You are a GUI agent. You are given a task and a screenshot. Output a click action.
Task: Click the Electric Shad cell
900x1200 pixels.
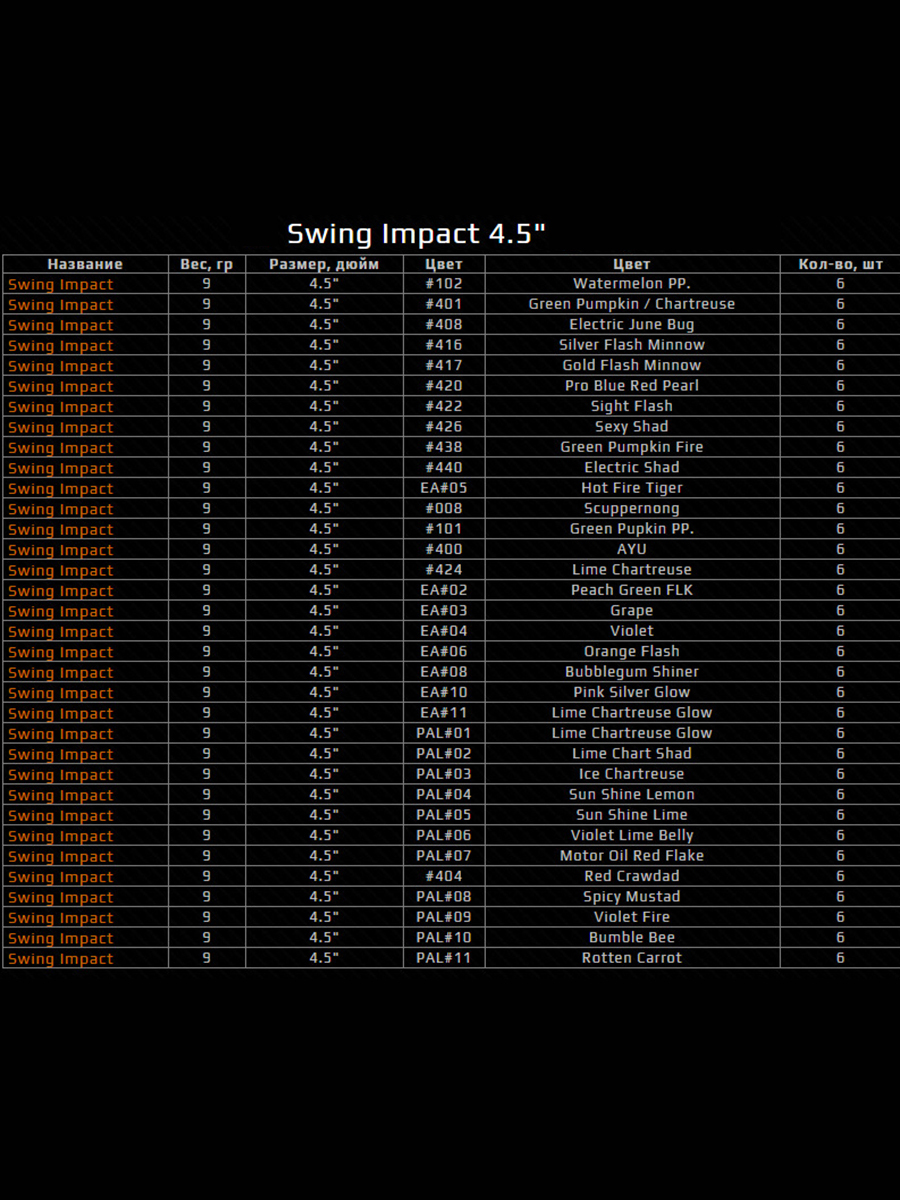[x=632, y=467]
